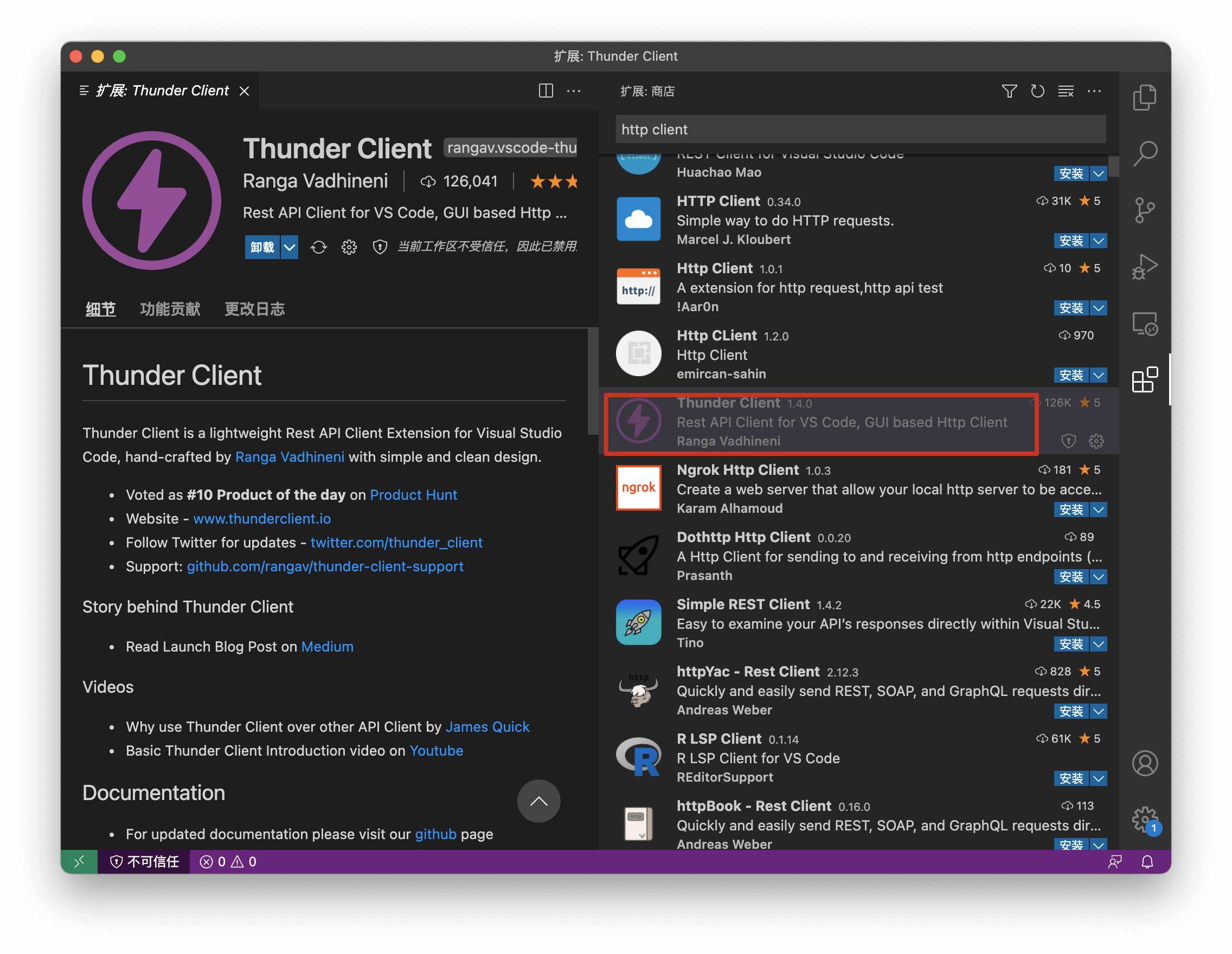Open Source Control view icon
Viewport: 1232px width, 954px height.
(x=1144, y=210)
